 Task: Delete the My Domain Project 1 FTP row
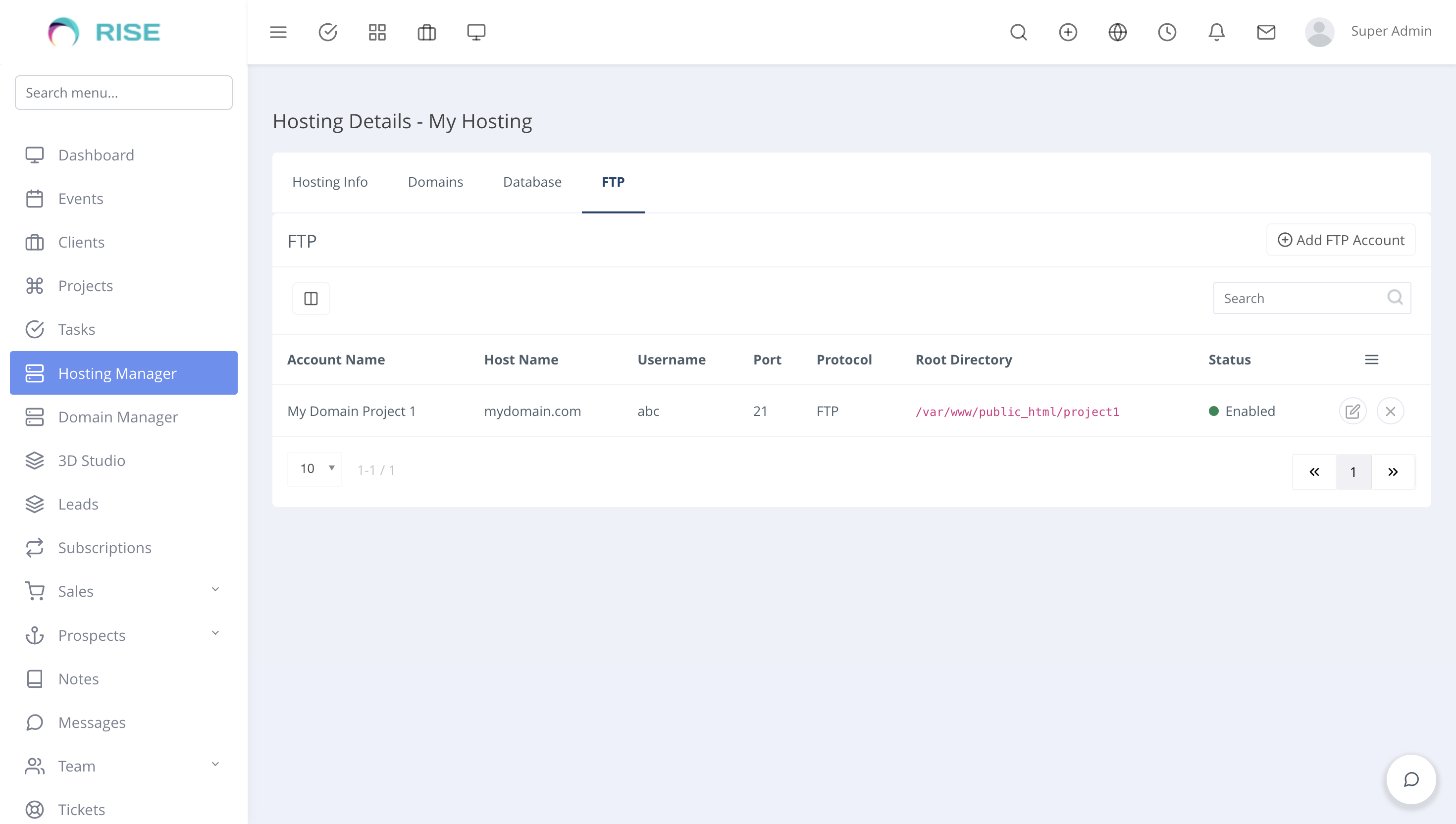tap(1391, 411)
